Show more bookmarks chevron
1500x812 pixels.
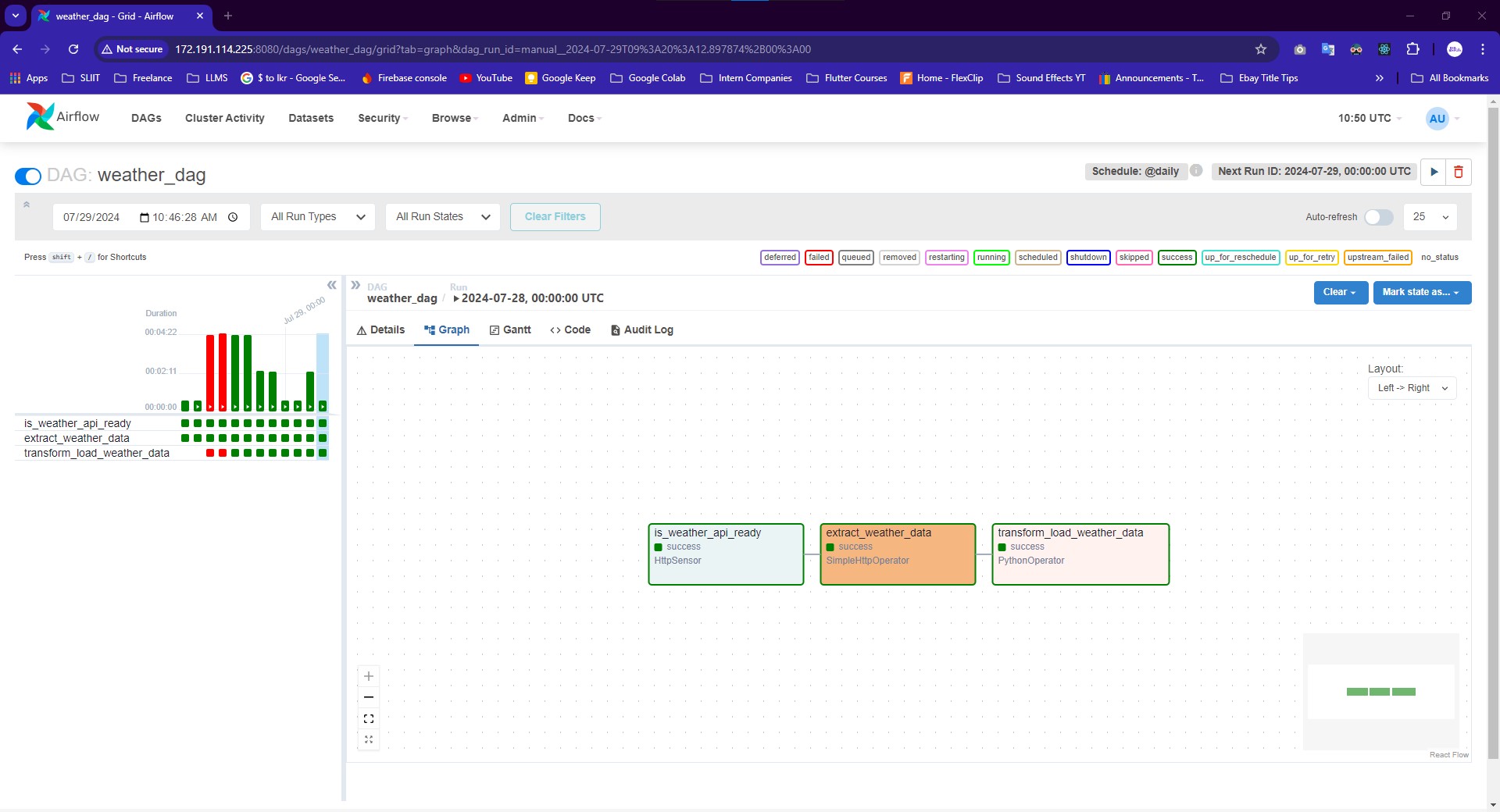point(1380,78)
